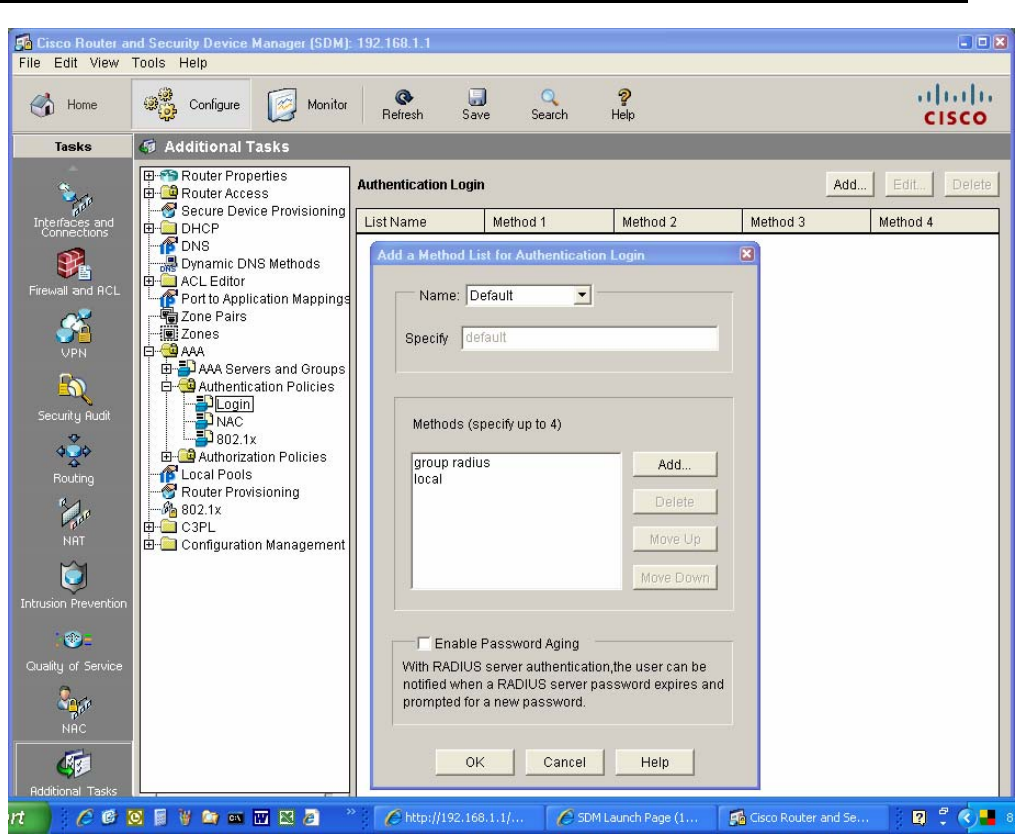Screen dimensions: 1015x834
Task: Switch to SDM Launch Page taskbar window
Action: 629,818
